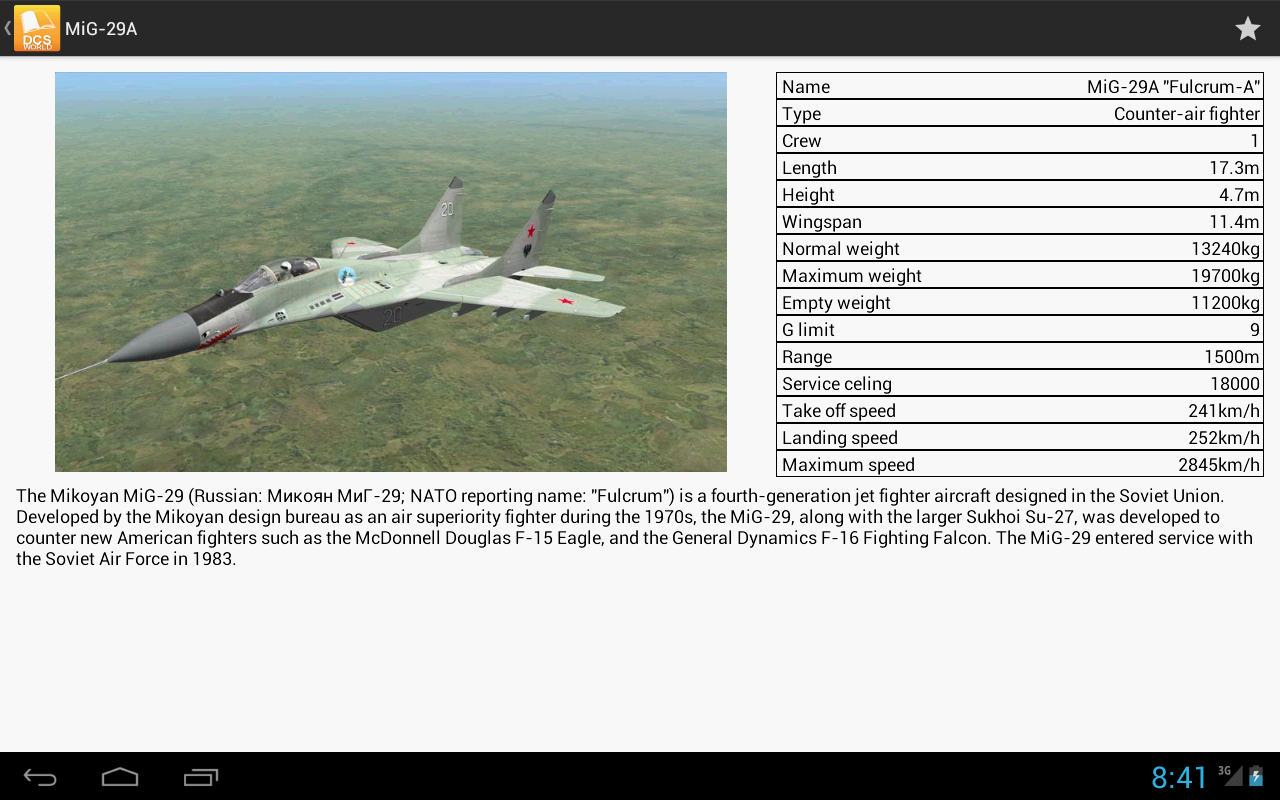Open the MiG-29 aircraft image
The height and width of the screenshot is (800, 1280).
(391, 272)
